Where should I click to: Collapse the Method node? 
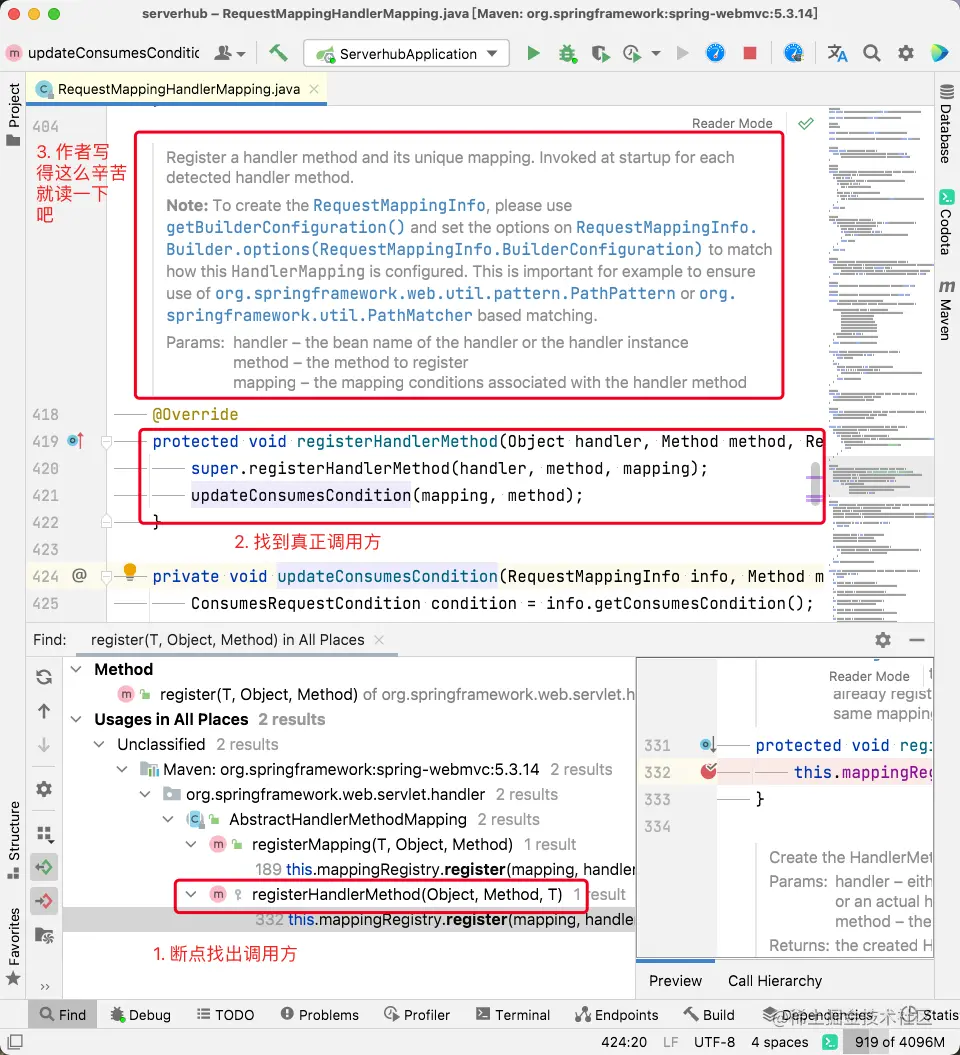[x=77, y=669]
